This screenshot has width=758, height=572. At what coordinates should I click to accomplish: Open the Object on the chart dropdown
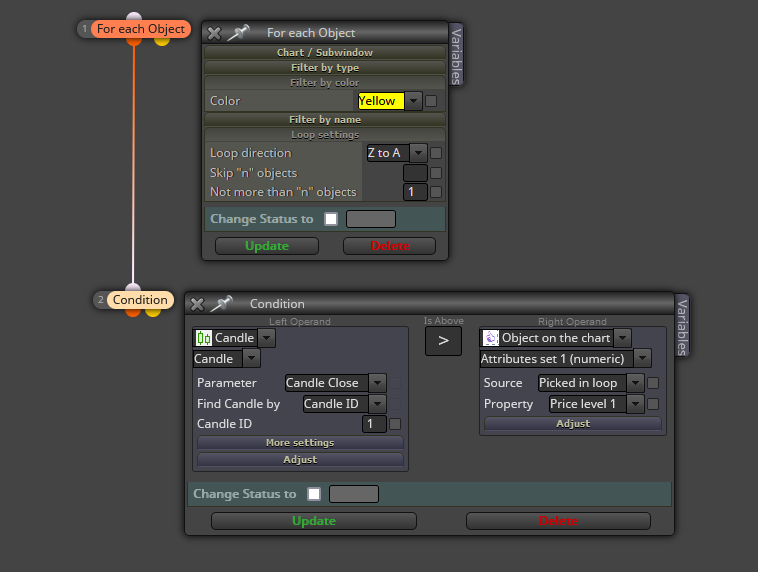(623, 338)
